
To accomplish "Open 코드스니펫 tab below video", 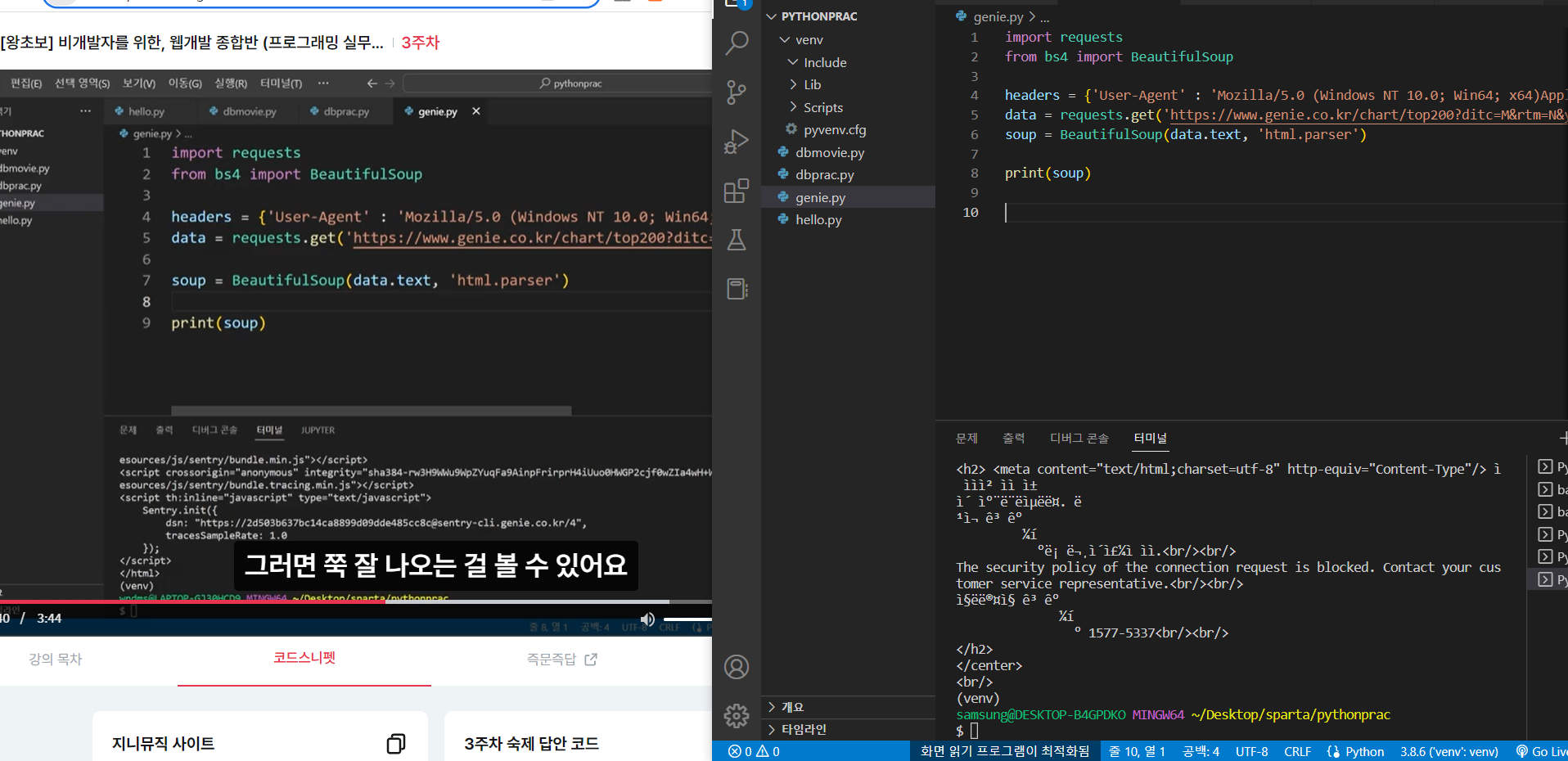I will point(304,658).
